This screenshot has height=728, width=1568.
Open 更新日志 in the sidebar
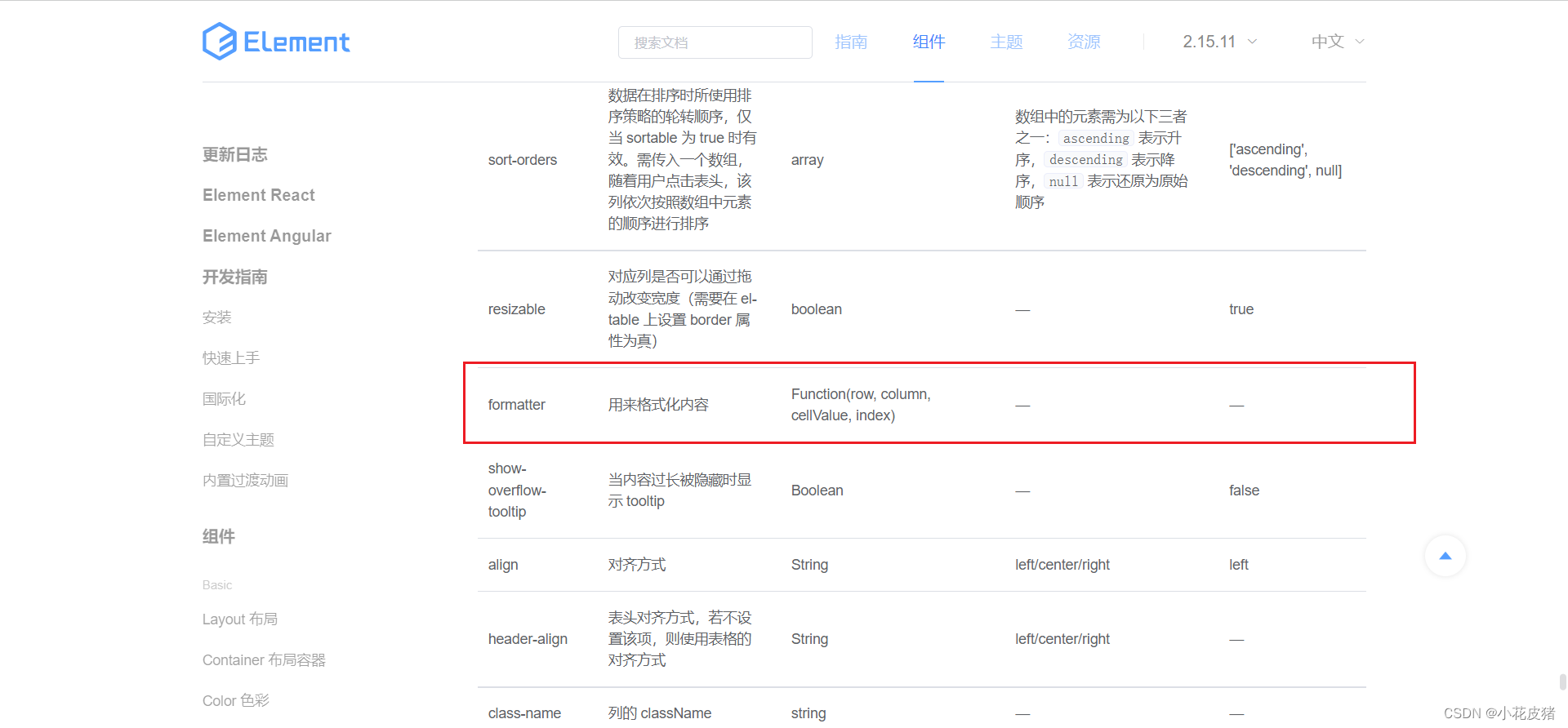tap(235, 154)
